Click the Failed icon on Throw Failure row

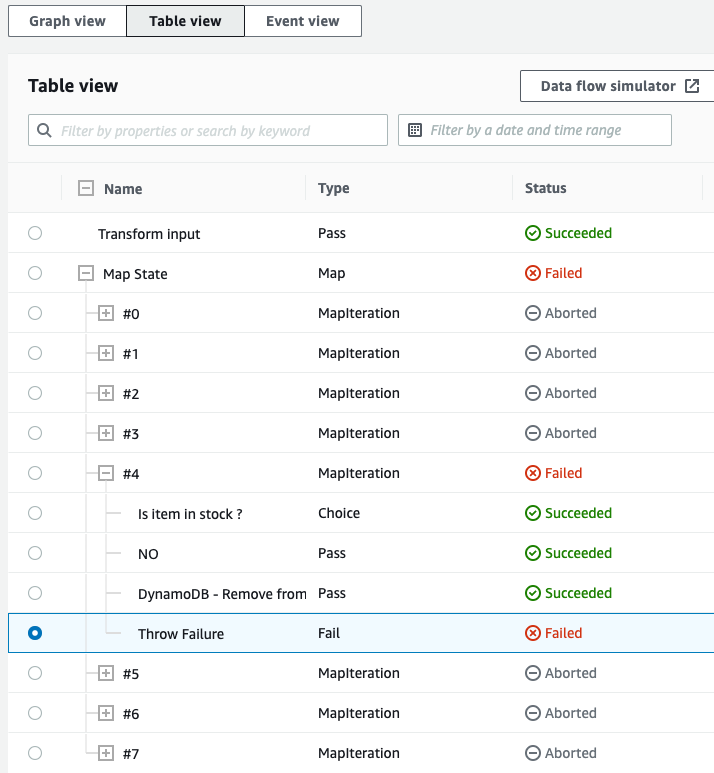(x=533, y=633)
